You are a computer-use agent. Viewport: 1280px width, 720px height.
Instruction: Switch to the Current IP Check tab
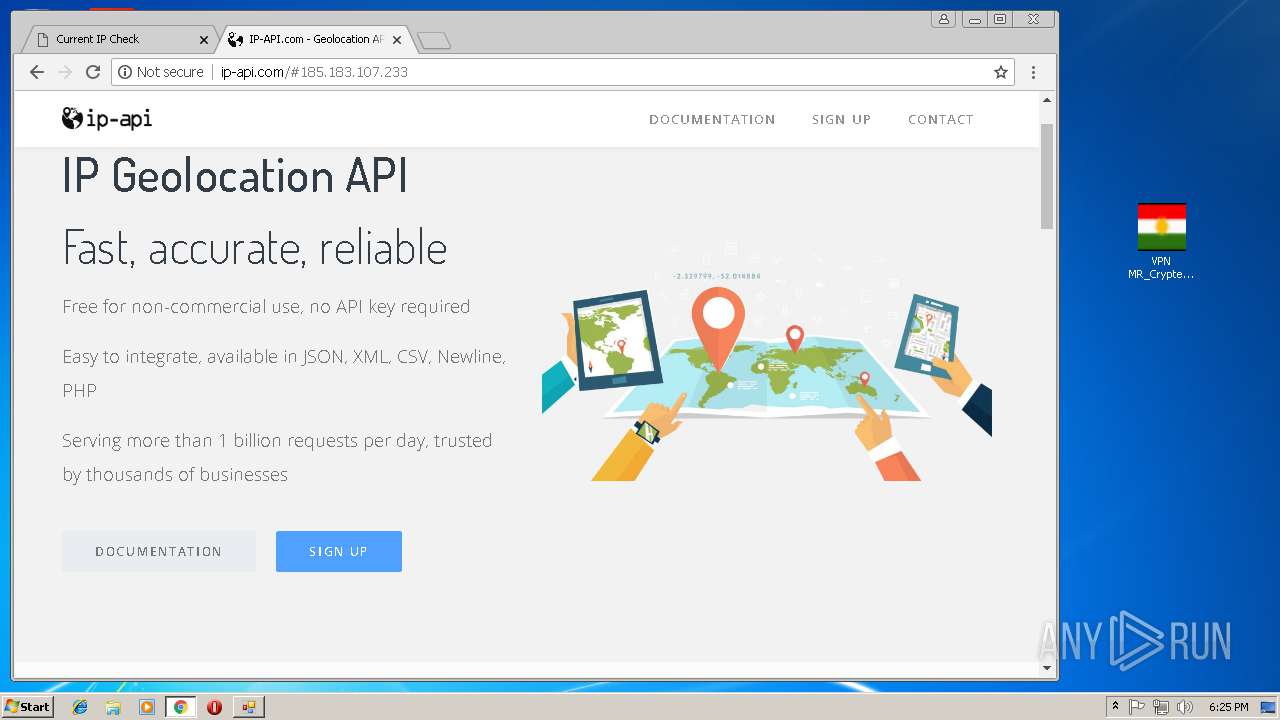[120, 39]
